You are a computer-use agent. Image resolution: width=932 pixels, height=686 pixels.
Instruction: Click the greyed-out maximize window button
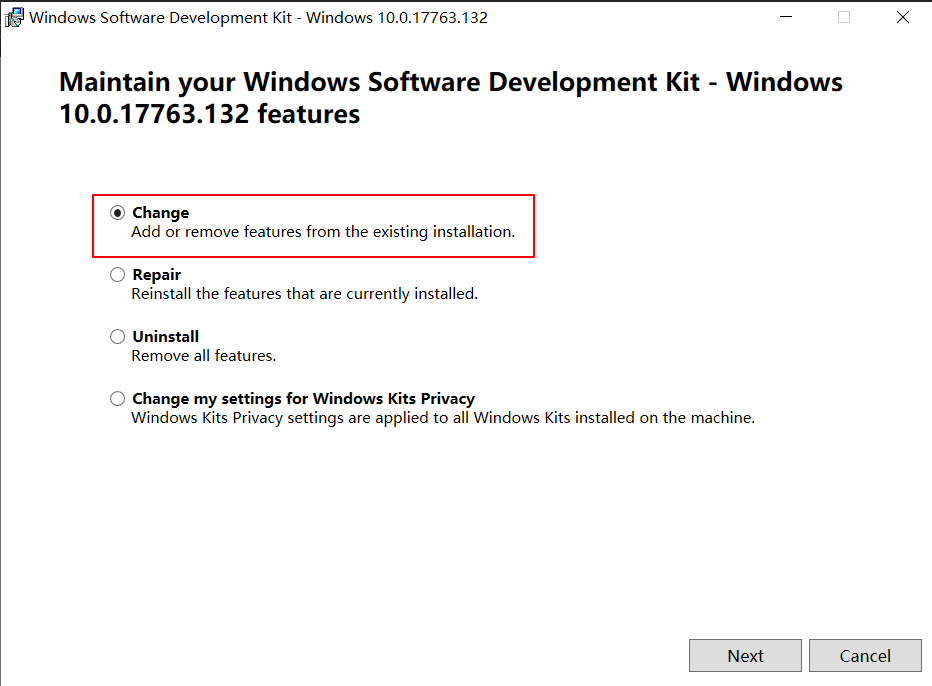[843, 17]
